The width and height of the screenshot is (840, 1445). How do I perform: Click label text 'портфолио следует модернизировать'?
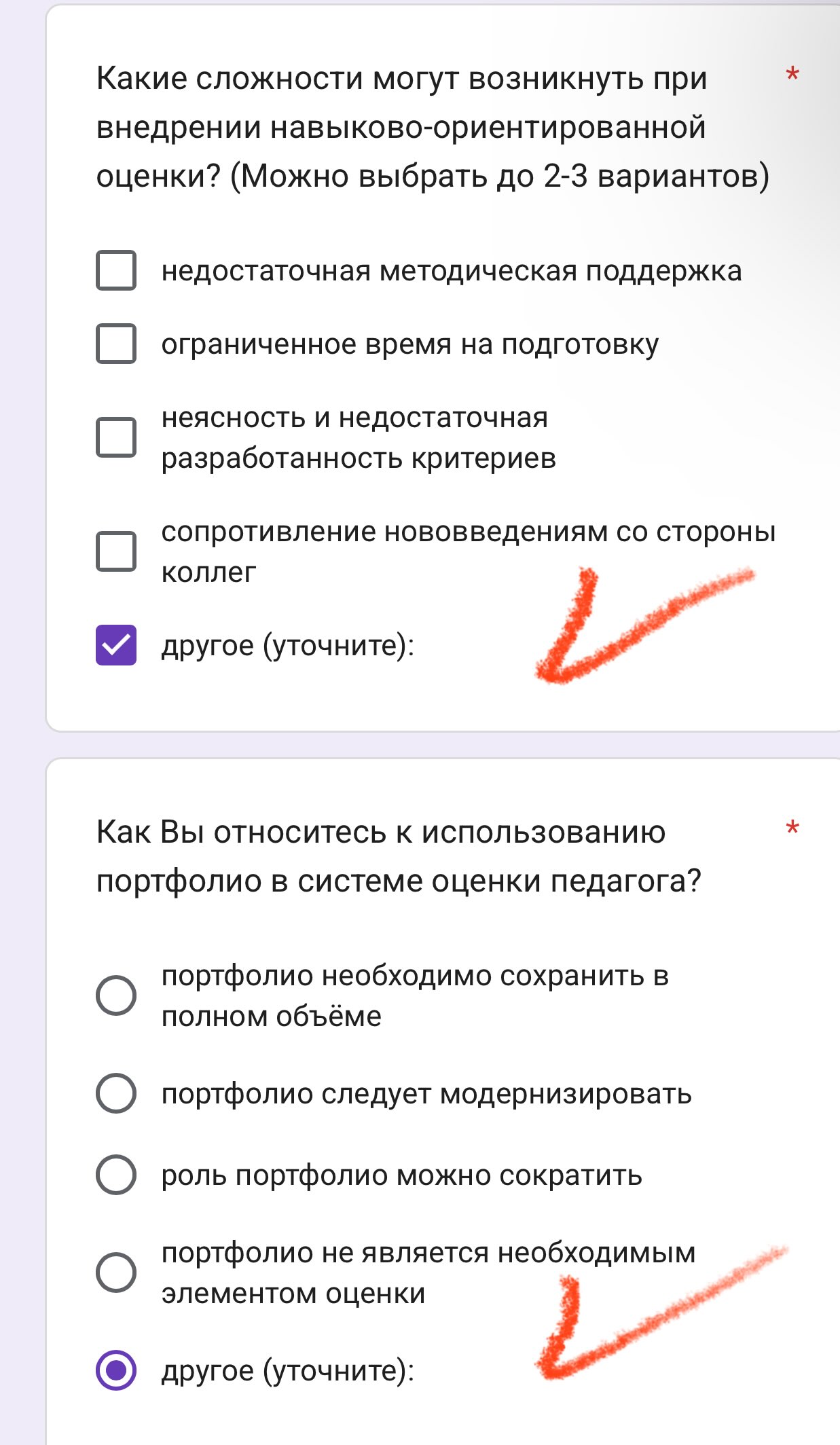point(426,1094)
